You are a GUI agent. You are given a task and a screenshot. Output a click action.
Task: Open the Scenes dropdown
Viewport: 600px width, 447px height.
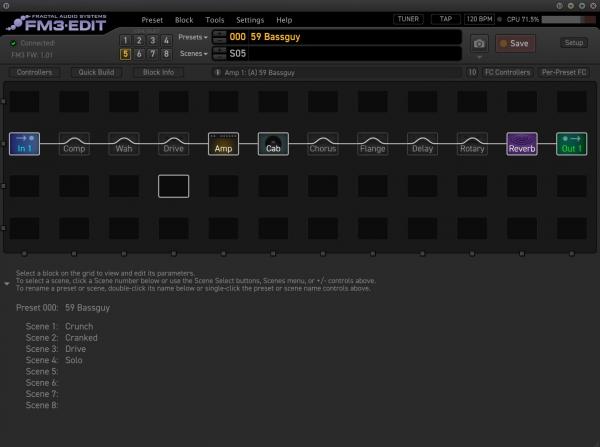[x=194, y=54]
